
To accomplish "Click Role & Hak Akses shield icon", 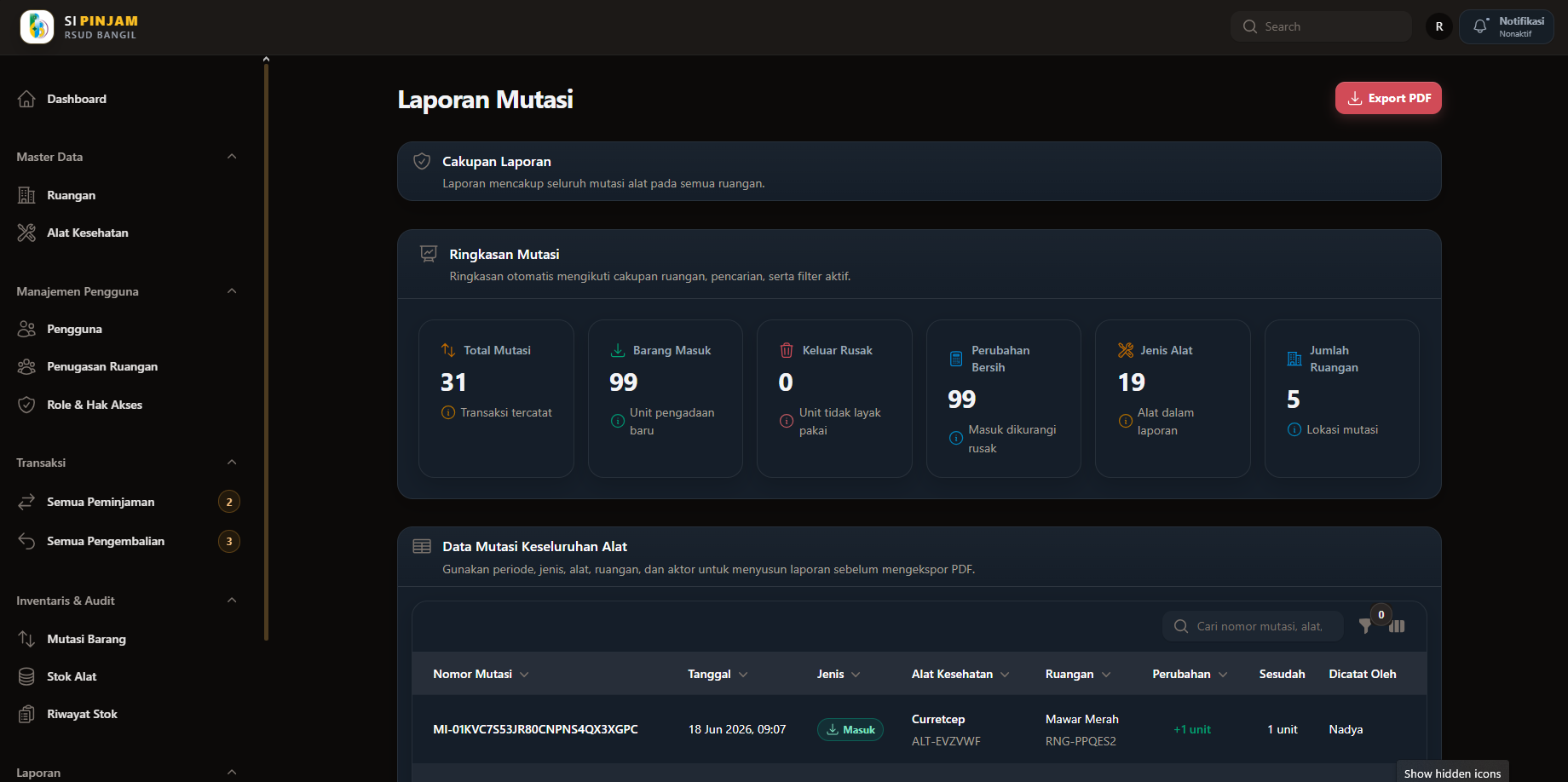I will (26, 405).
